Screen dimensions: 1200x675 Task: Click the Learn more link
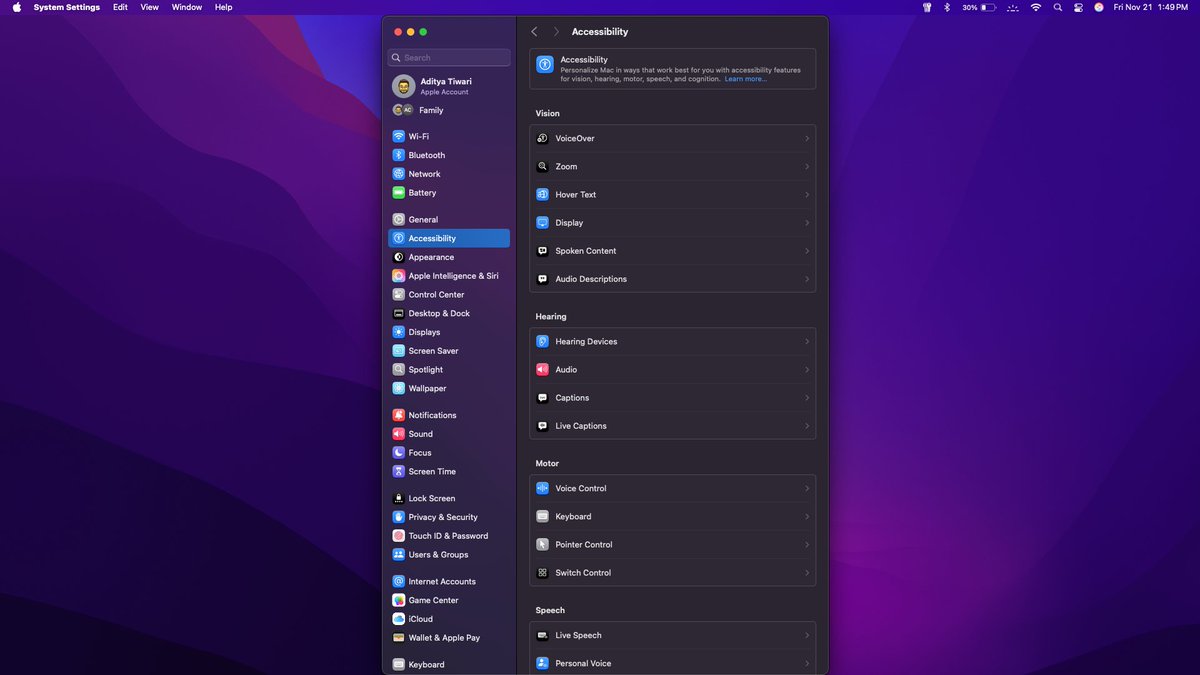[x=744, y=78]
